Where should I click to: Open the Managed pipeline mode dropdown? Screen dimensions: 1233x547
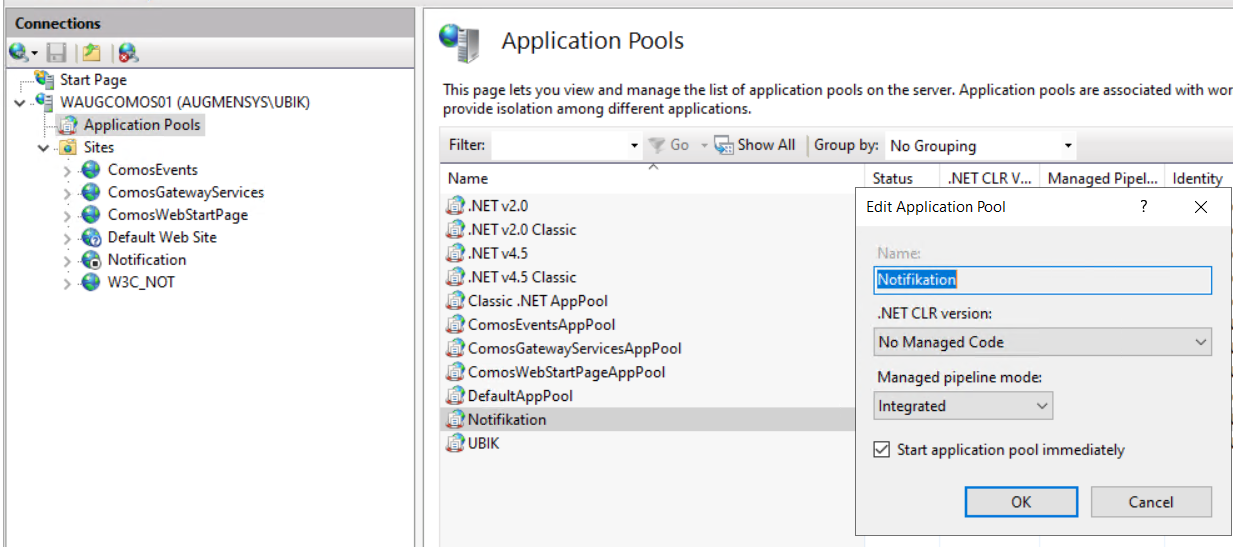[964, 406]
